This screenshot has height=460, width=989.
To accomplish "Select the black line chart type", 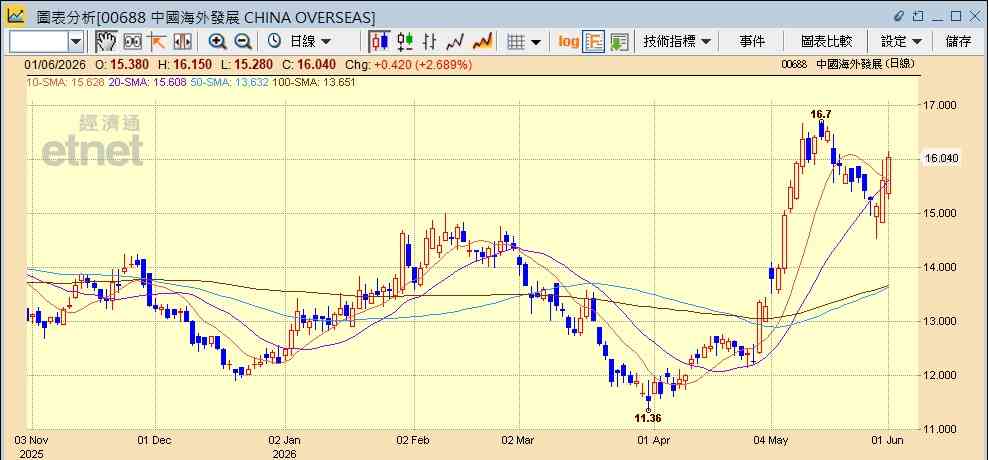I will pyautogui.click(x=455, y=42).
